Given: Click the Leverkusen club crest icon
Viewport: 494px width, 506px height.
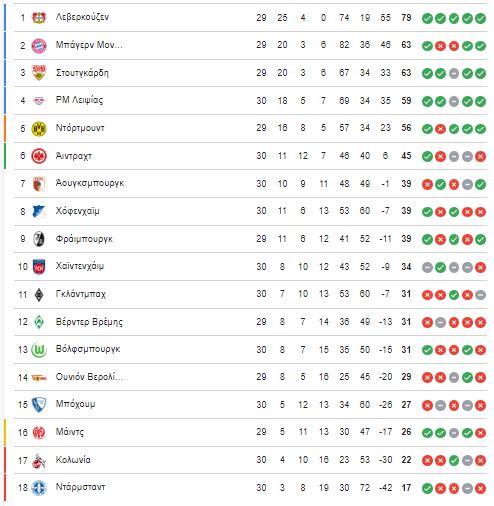Looking at the screenshot, I should point(39,17).
